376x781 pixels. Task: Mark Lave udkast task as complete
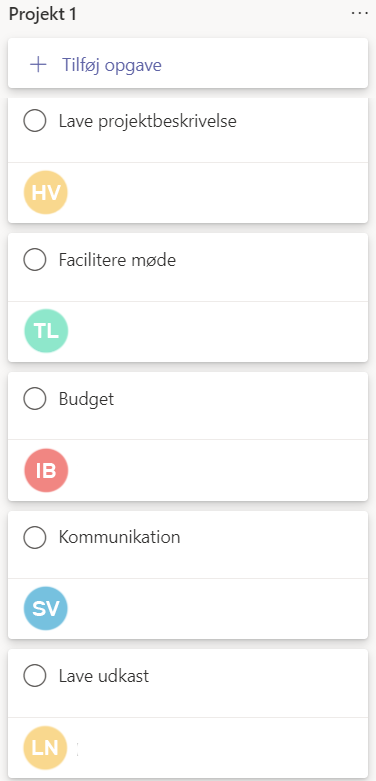pos(35,676)
